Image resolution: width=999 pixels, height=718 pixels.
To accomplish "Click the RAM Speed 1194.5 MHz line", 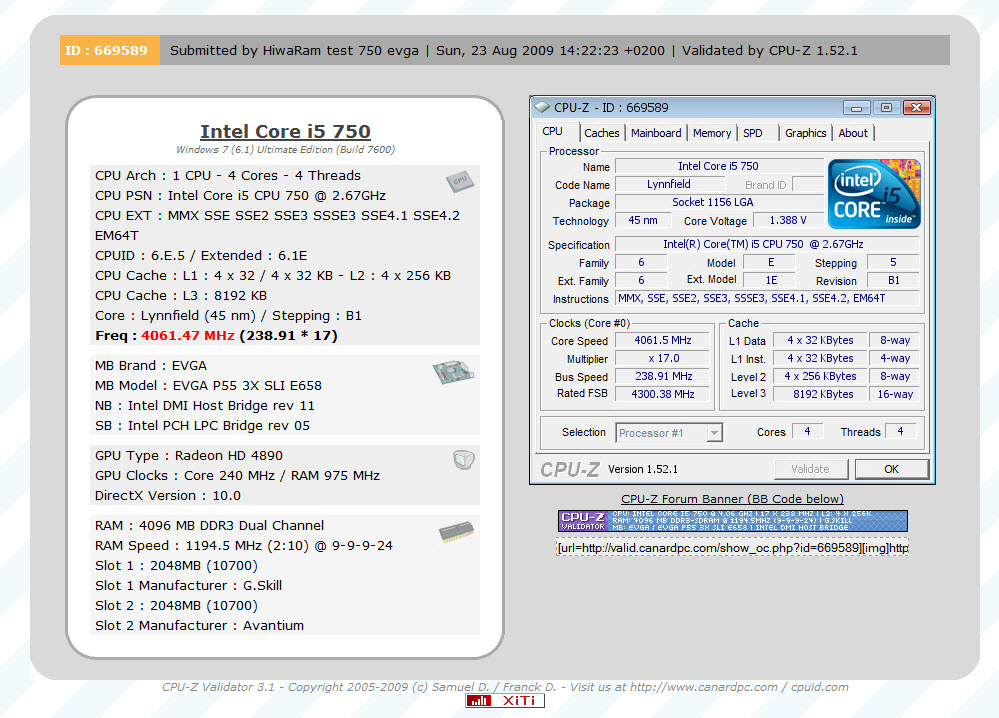I will pos(244,545).
